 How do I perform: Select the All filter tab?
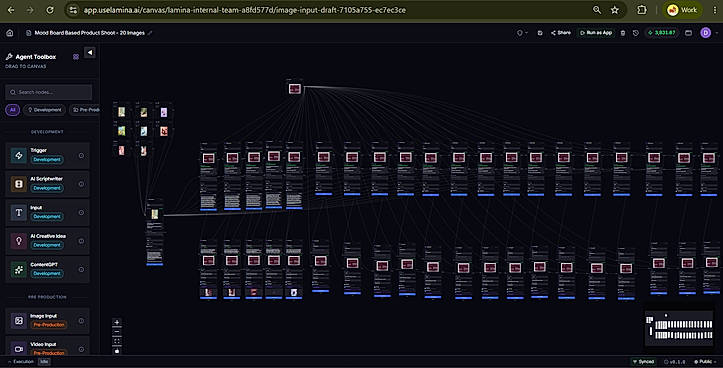pos(12,110)
